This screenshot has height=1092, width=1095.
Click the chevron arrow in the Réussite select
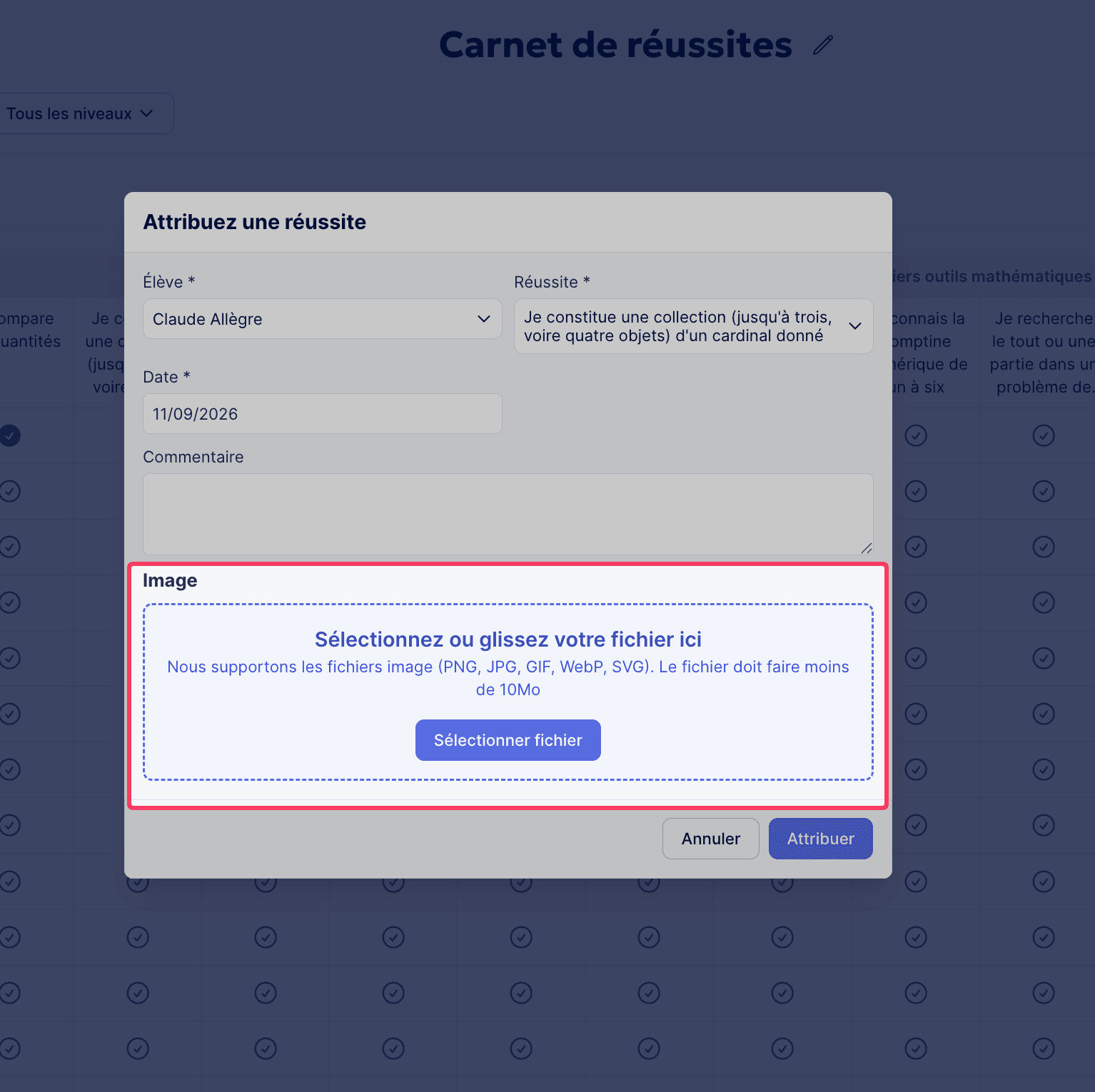(x=855, y=326)
